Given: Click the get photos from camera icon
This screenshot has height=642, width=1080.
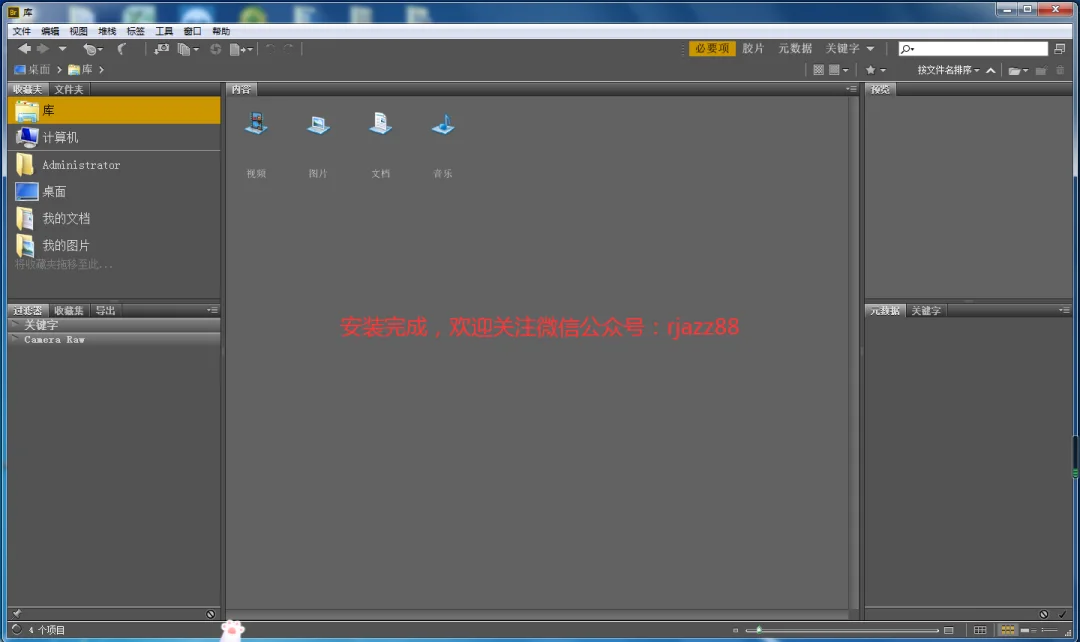Looking at the screenshot, I should tap(161, 49).
